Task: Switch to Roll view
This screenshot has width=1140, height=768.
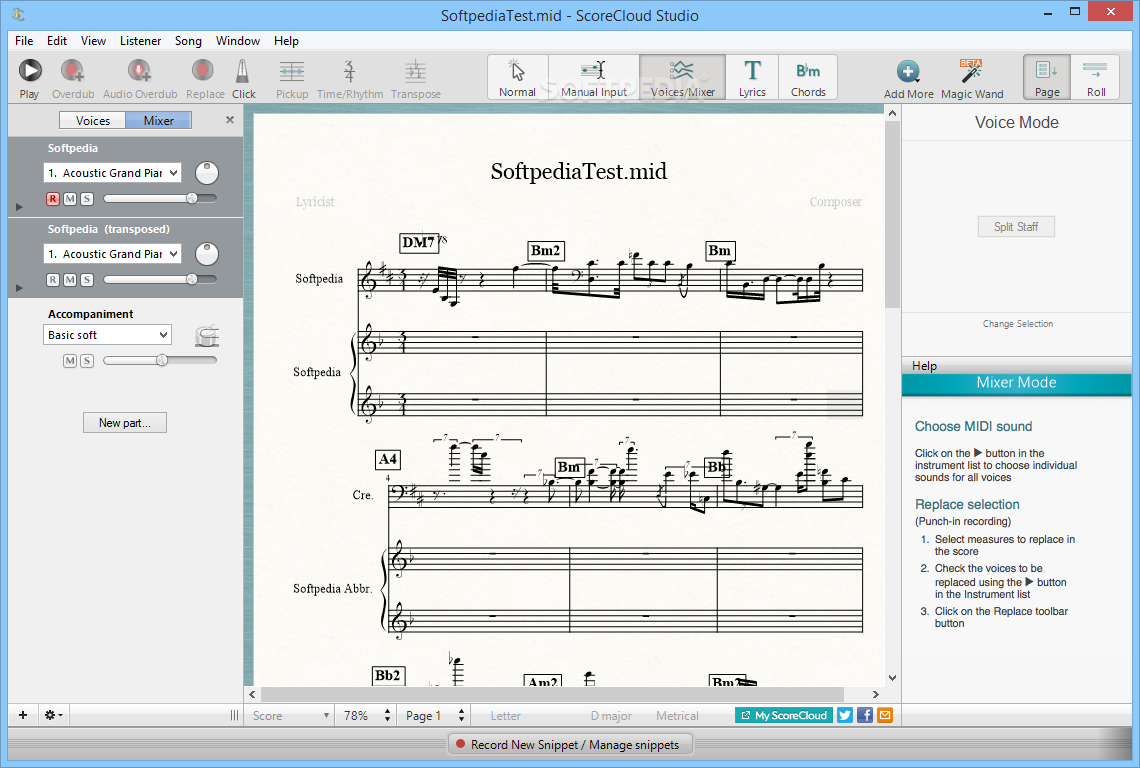Action: 1096,77
